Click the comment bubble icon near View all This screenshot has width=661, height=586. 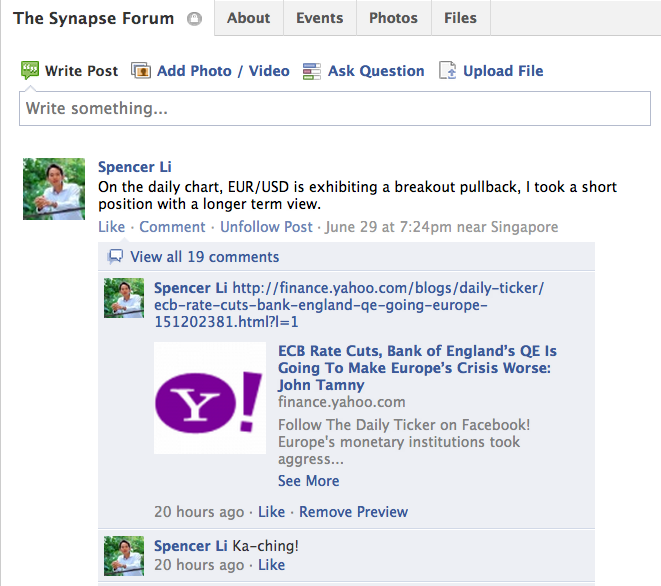[x=116, y=256]
